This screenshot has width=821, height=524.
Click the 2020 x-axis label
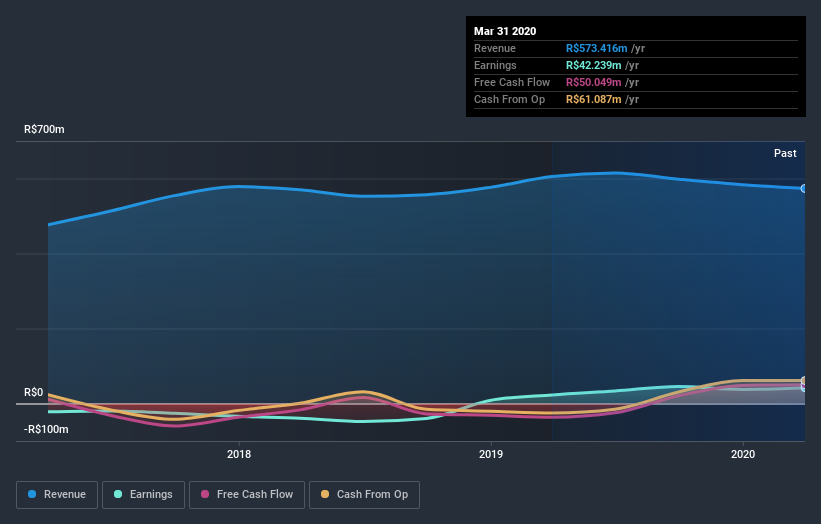(742, 454)
